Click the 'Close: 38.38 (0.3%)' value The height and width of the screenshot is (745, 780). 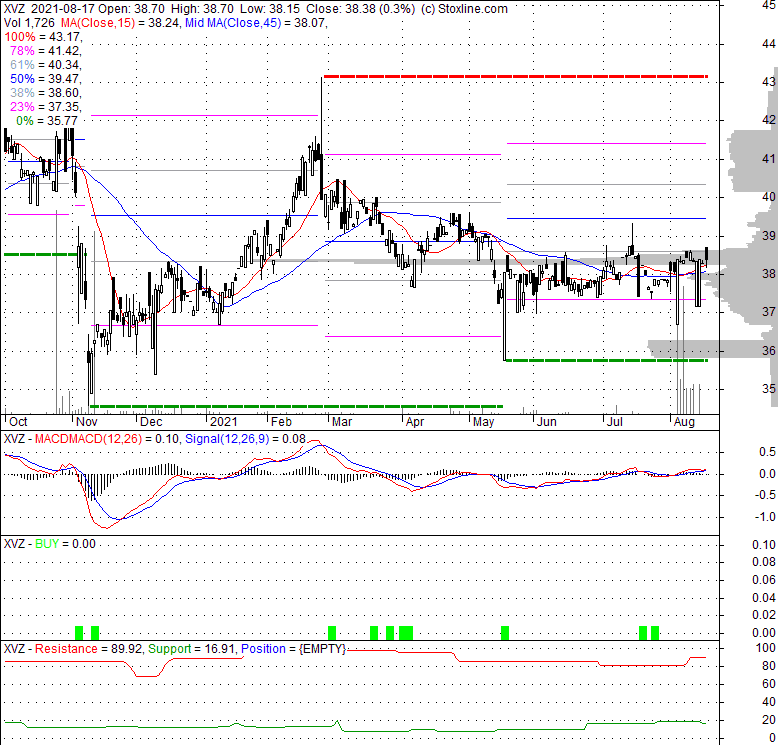pos(360,9)
